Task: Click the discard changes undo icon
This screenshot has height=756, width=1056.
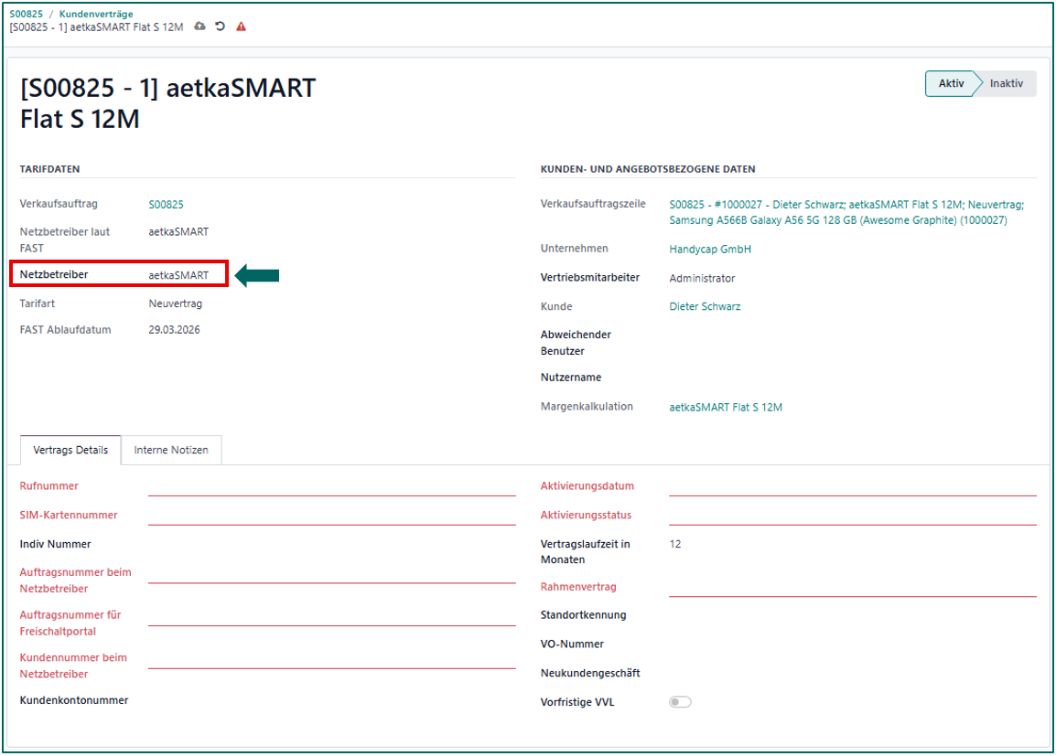Action: point(220,26)
